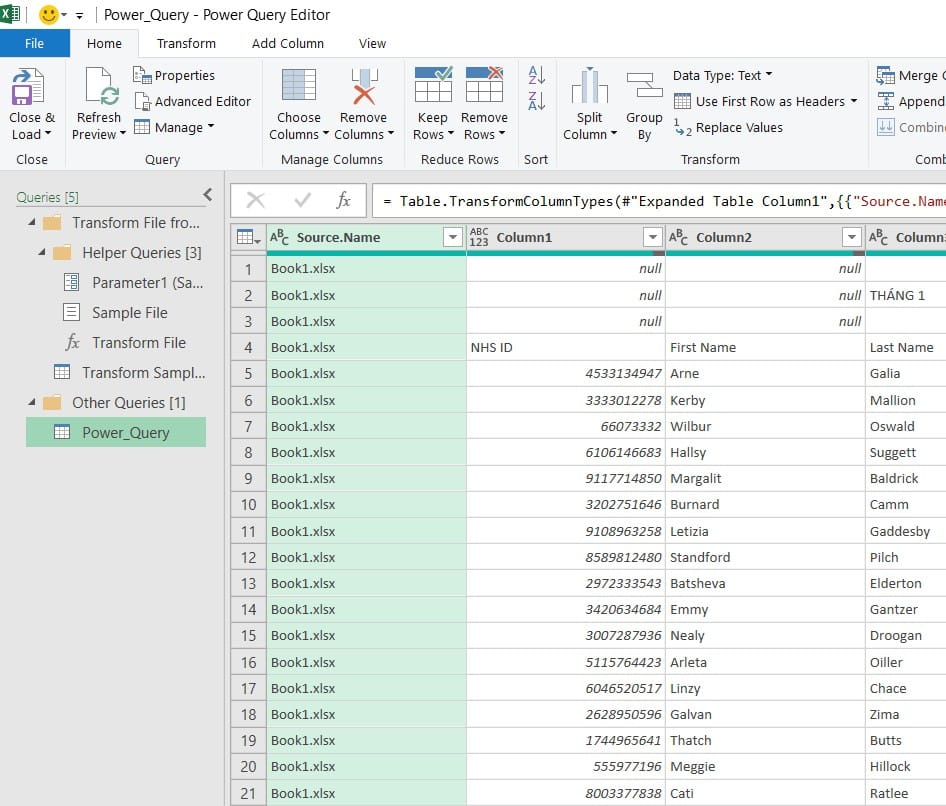
Task: Click the cell 'Last Name'
Action: pyautogui.click(x=906, y=347)
